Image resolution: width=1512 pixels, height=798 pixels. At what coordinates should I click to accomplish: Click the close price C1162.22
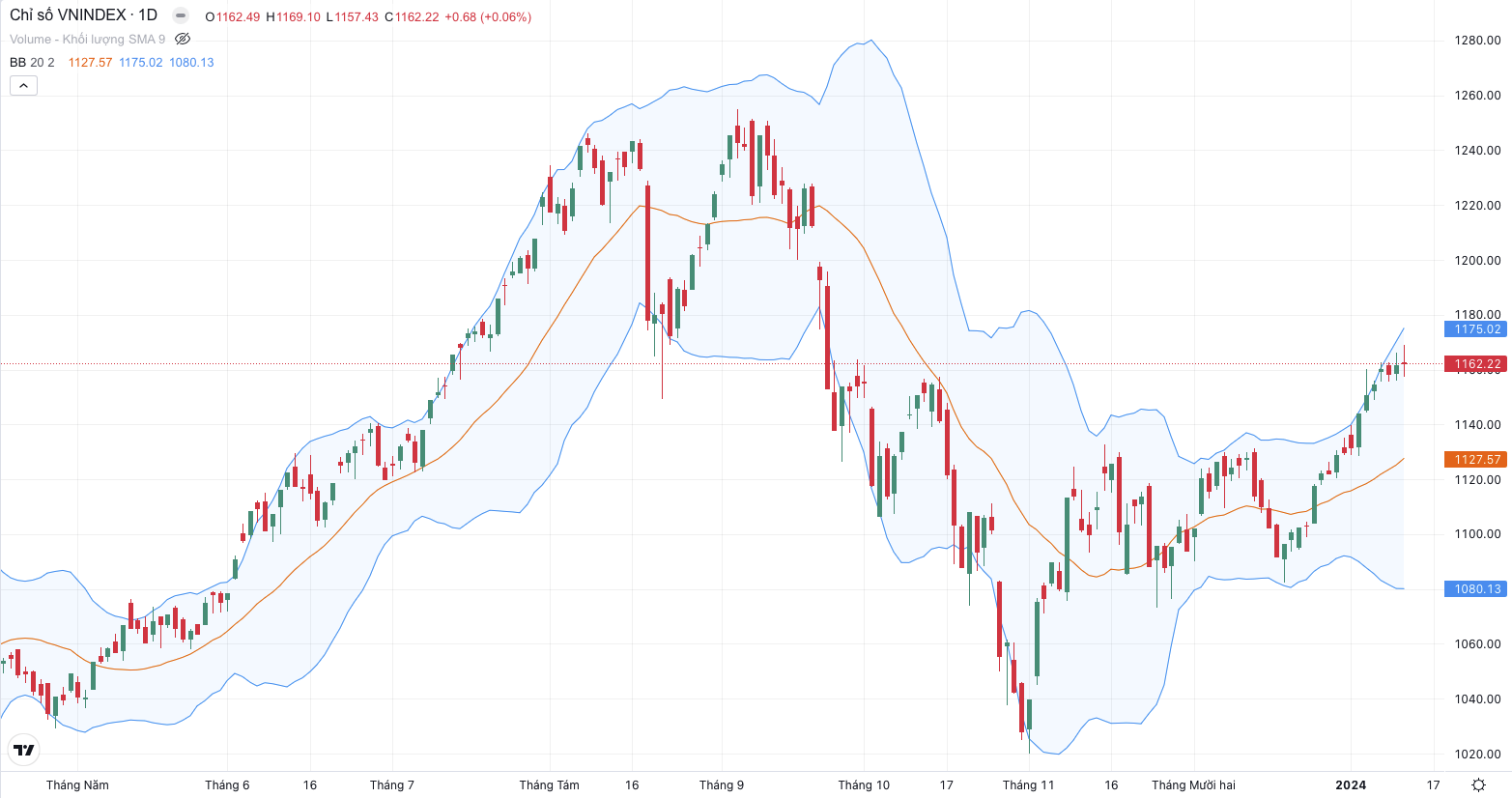[412, 16]
